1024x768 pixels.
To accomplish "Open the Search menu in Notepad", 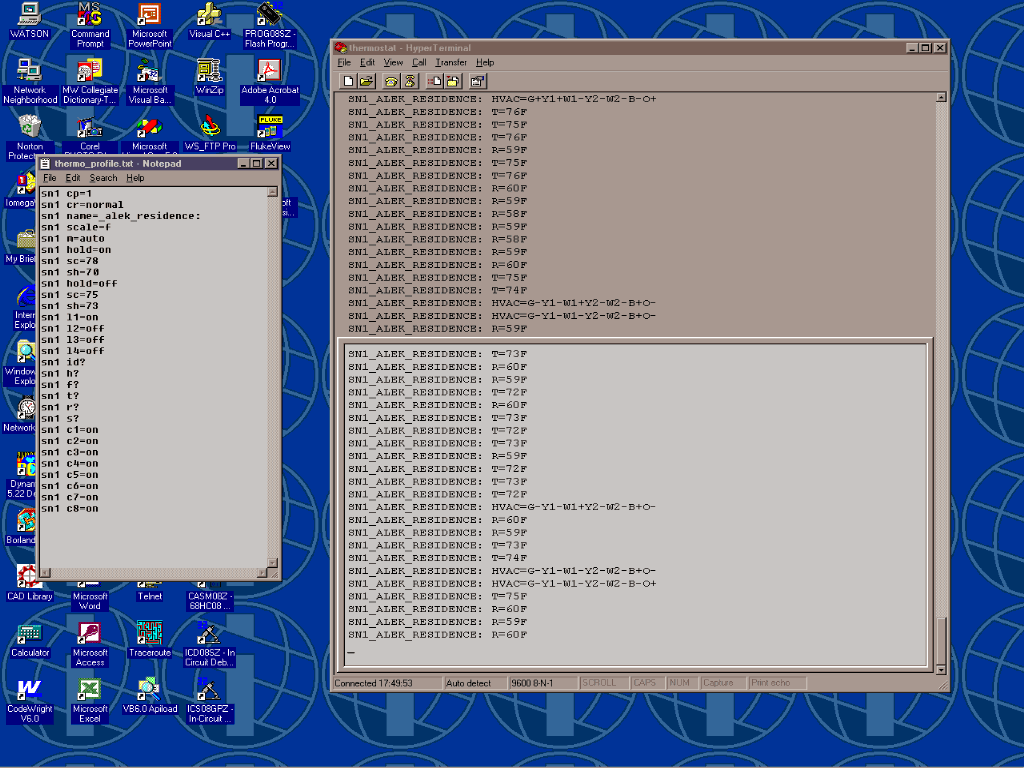I will 103,178.
